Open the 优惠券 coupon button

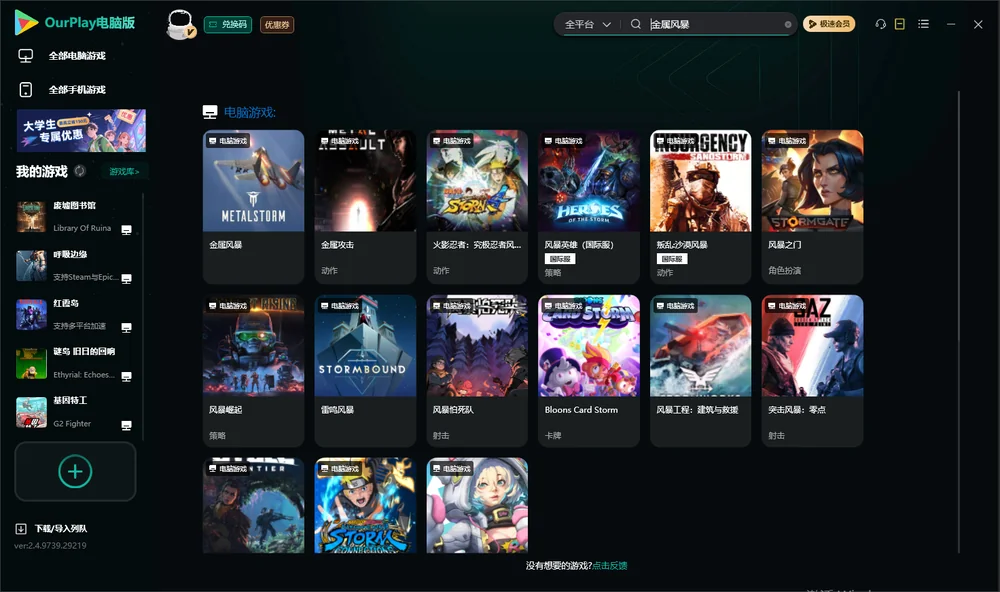click(277, 25)
